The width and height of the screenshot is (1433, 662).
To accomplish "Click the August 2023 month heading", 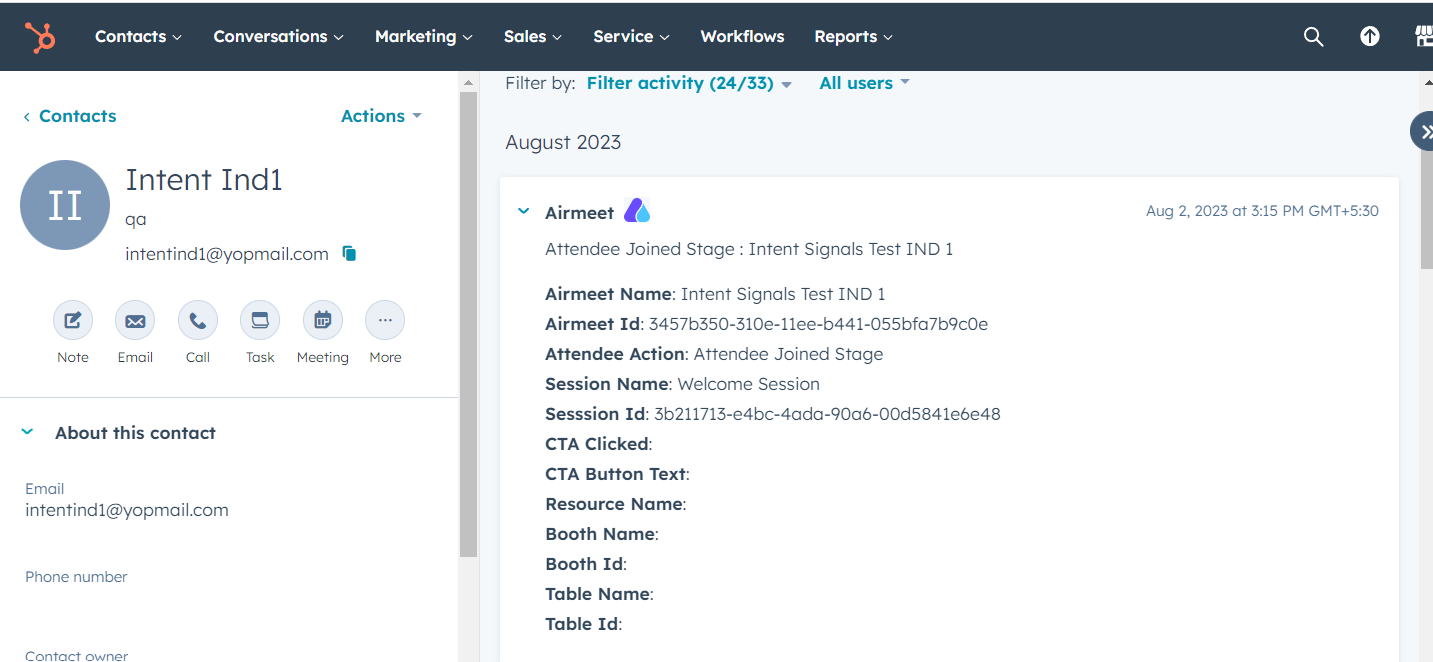I will point(563,142).
